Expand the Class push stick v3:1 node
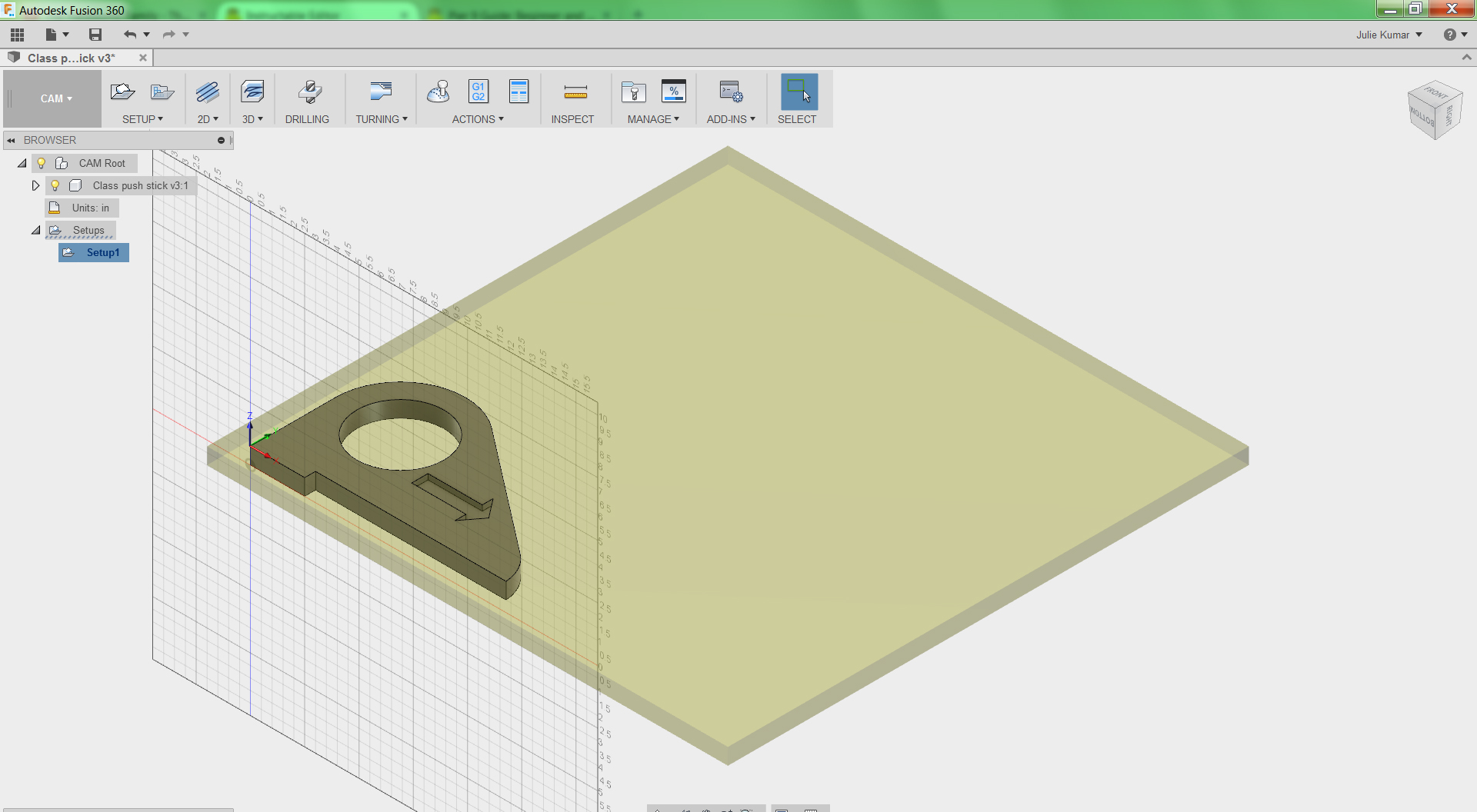Viewport: 1477px width, 812px height. click(x=35, y=185)
